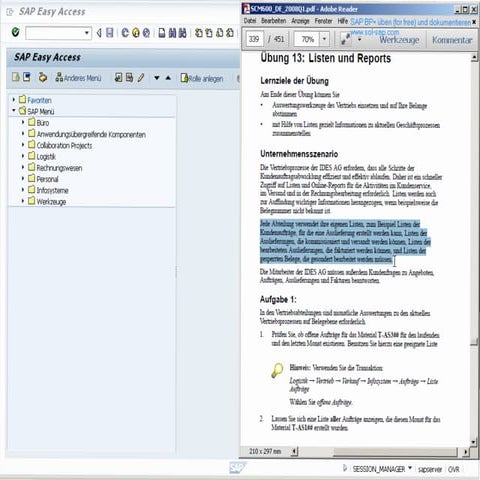Expand the Personal folder node
The image size is (480, 480).
coord(23,178)
